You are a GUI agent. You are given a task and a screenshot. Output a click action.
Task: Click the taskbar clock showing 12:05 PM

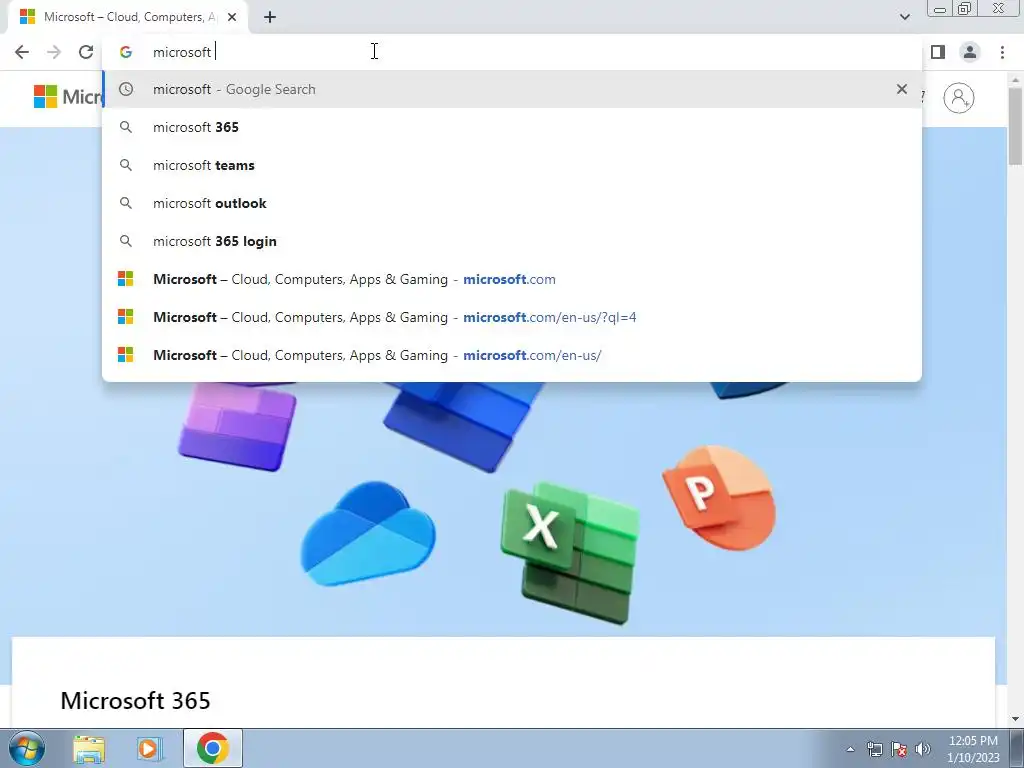click(x=973, y=749)
